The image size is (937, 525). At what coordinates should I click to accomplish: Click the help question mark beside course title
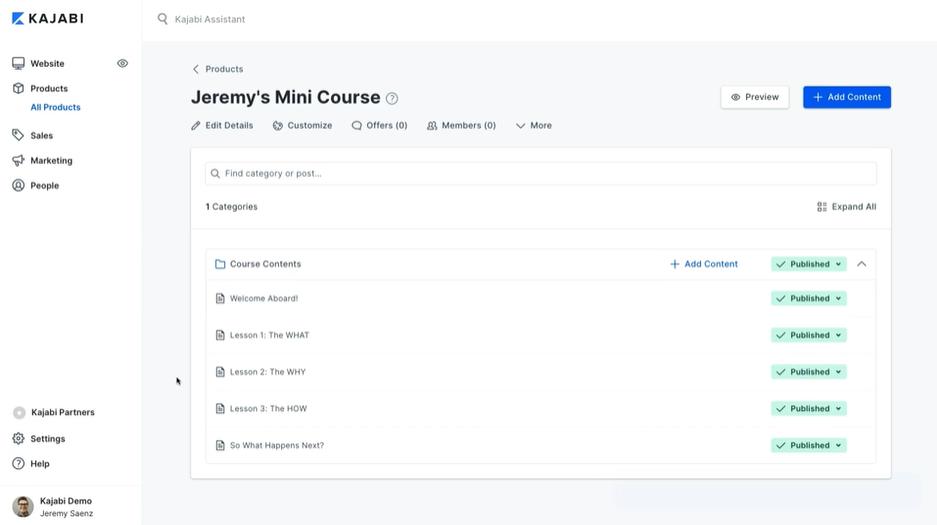click(392, 98)
